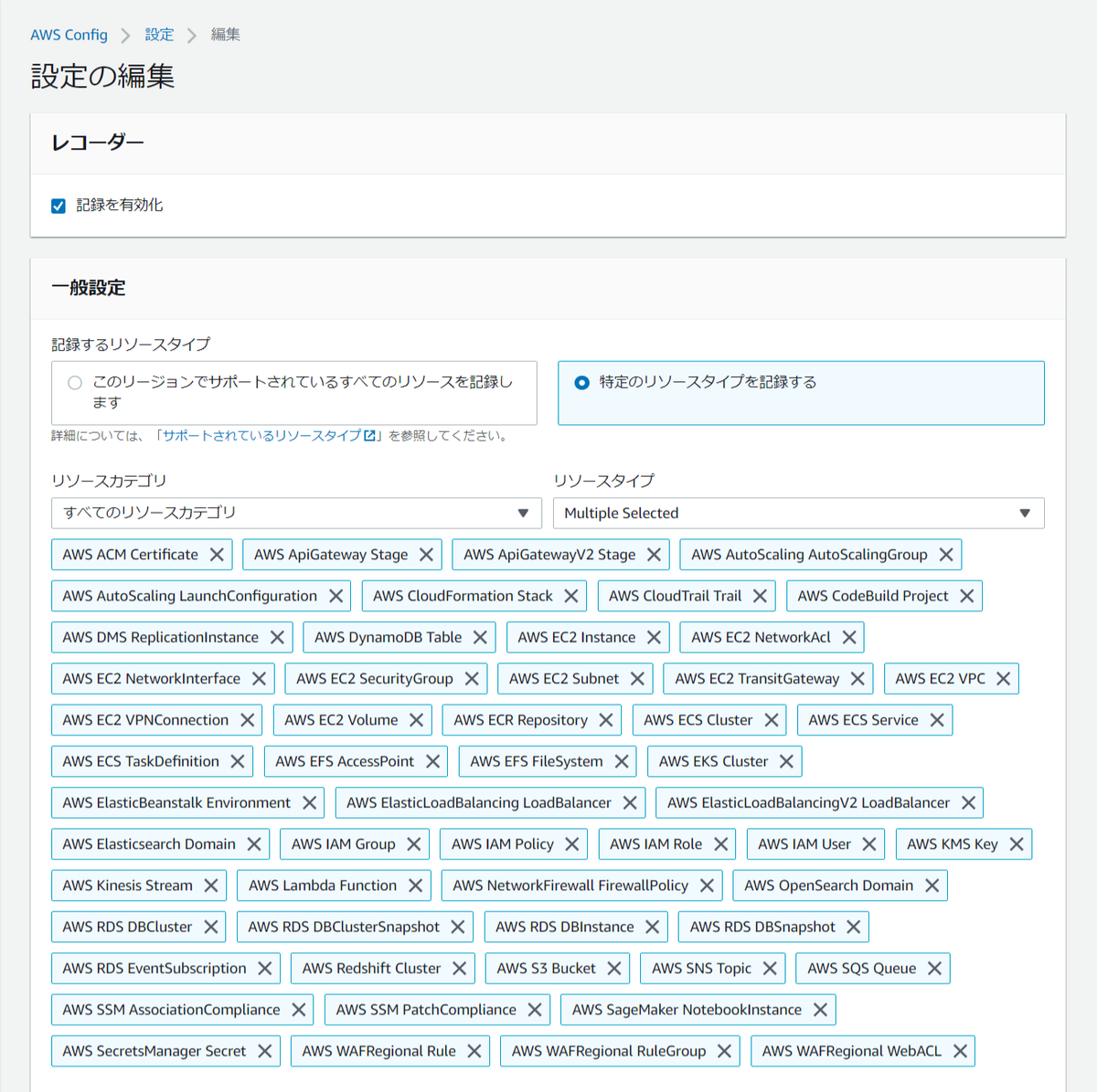
Task: Remove AWS Redshift Cluster tag
Action: point(459,968)
